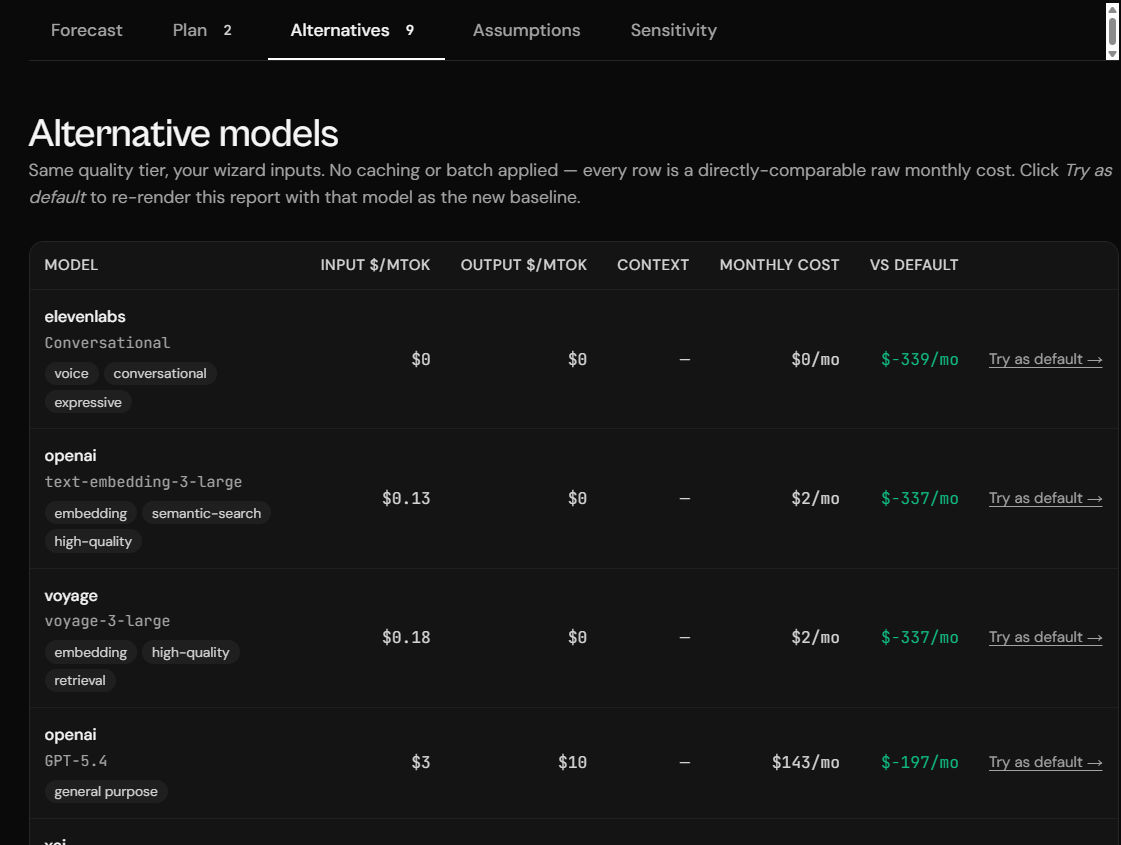Click the CONTEXT column header
Screen dimensions: 1121x845
click(653, 265)
